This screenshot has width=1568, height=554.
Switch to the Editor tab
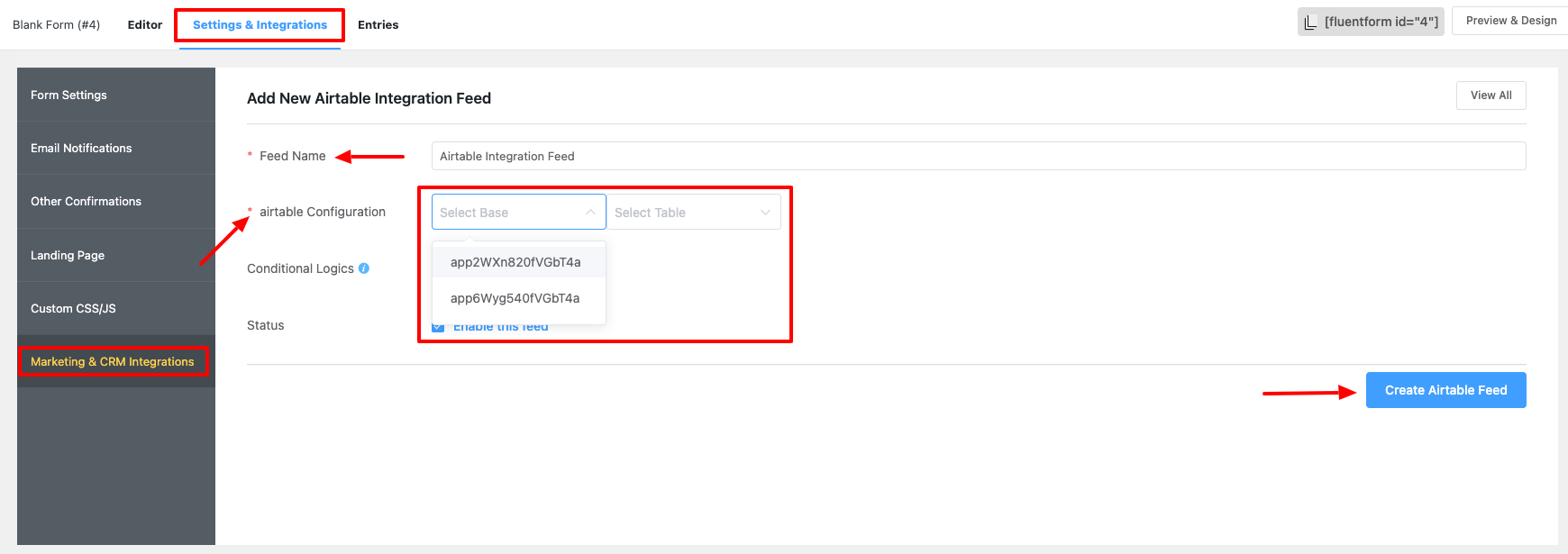tap(145, 24)
